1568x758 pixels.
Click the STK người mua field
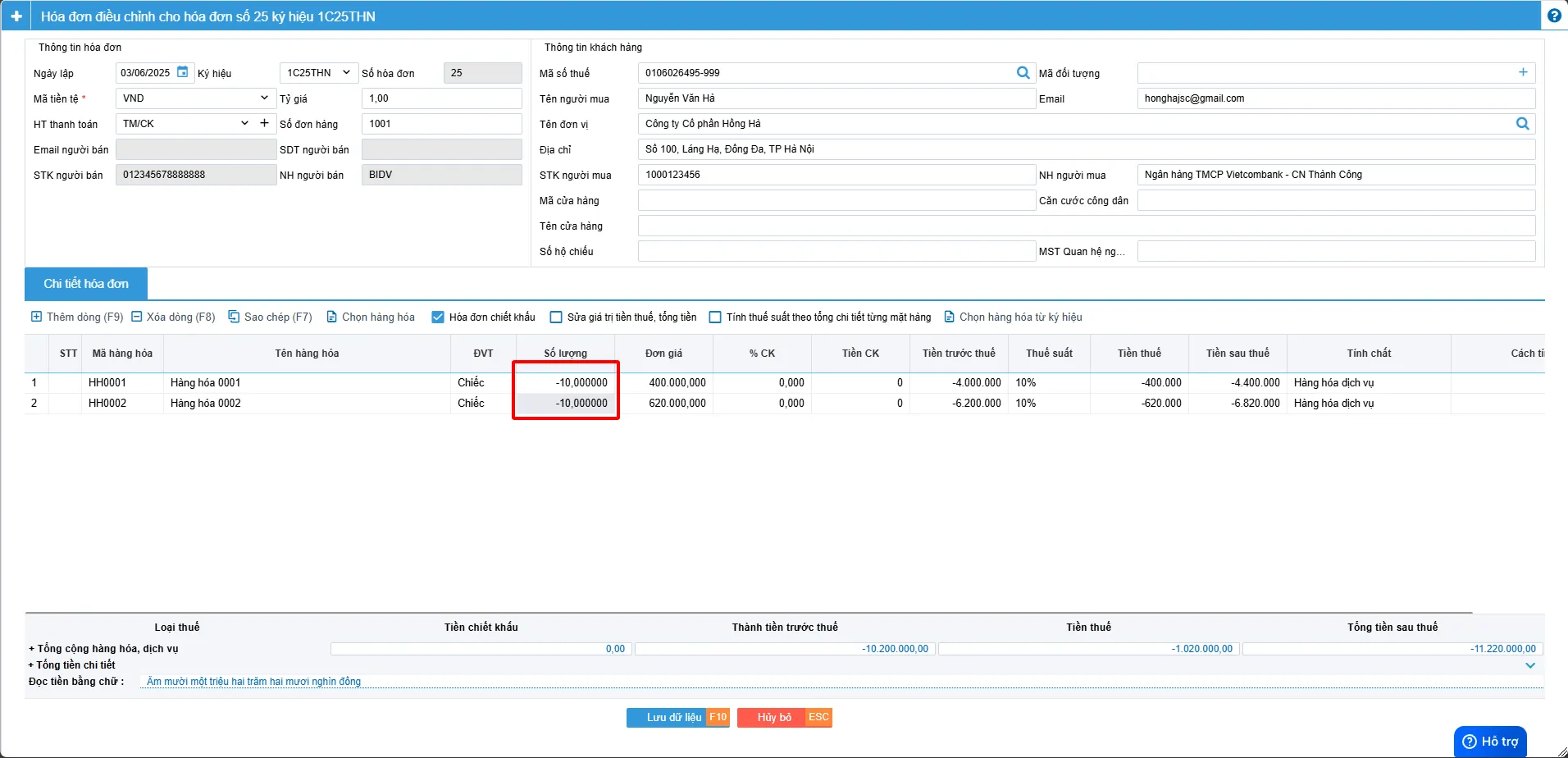coord(836,175)
